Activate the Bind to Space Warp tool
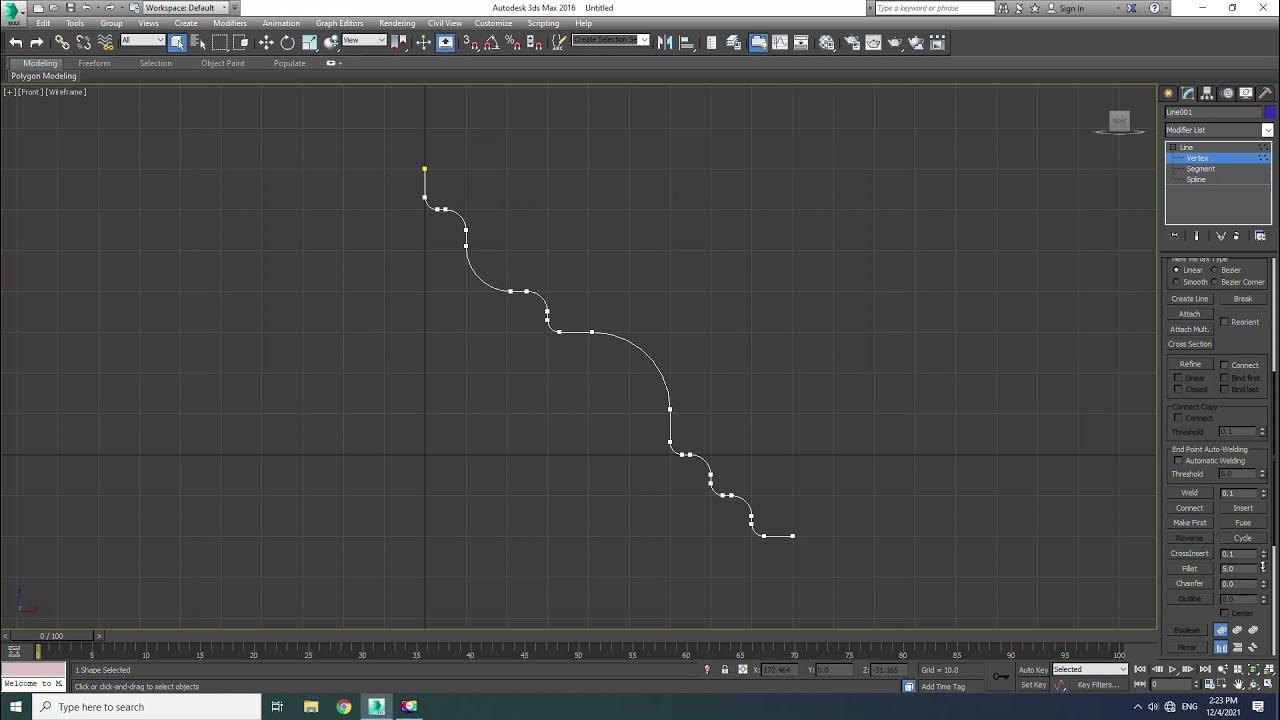This screenshot has width=1280, height=720. click(x=105, y=42)
